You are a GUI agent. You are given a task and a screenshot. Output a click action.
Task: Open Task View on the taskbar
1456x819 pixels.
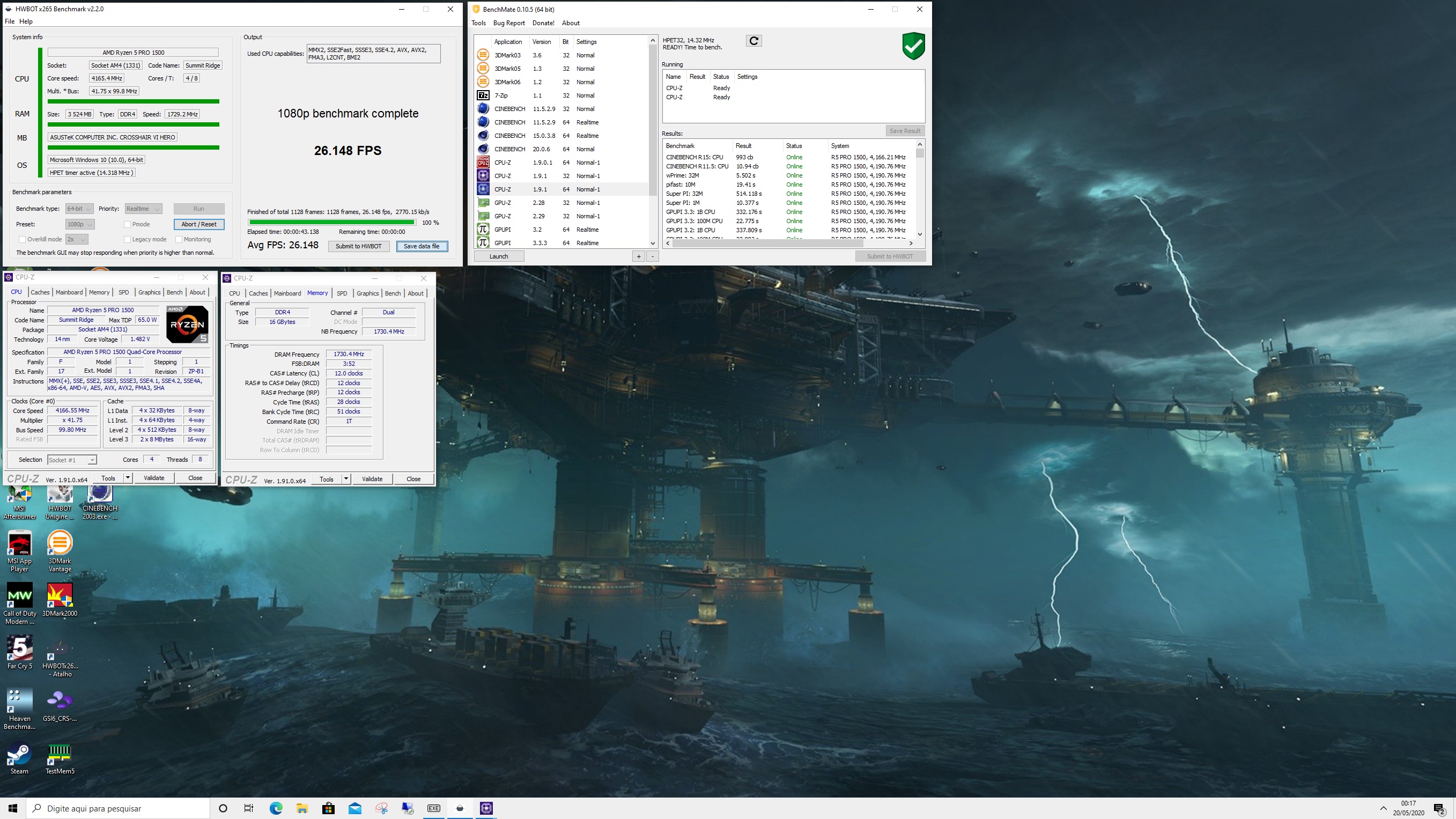249,808
